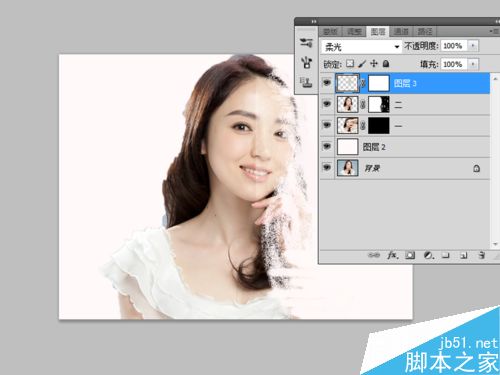The image size is (500, 375).
Task: Open the clone source stamp panel icon
Action: click(x=306, y=82)
